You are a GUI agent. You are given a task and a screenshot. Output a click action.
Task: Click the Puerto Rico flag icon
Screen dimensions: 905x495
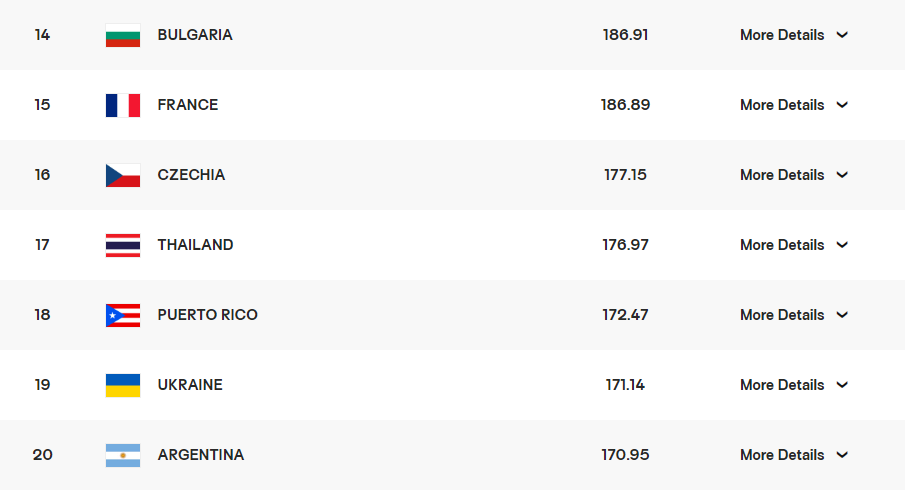(123, 315)
